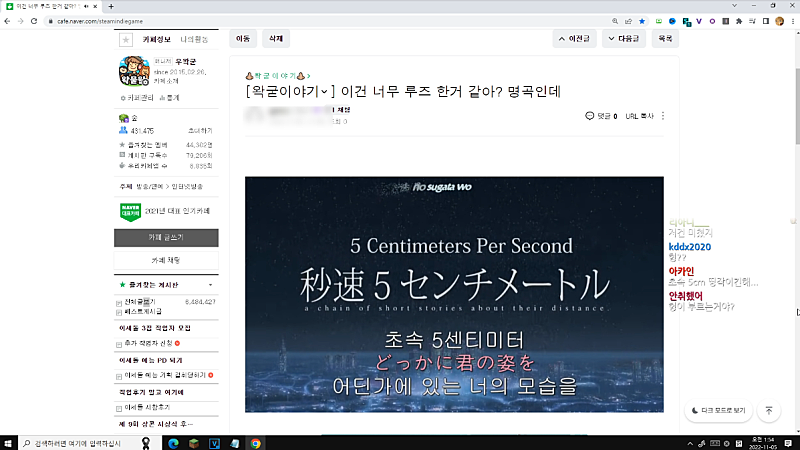Image resolution: width=800 pixels, height=450 pixels.
Task: Open 이세돌 시참후기 board
Action: pos(147,408)
